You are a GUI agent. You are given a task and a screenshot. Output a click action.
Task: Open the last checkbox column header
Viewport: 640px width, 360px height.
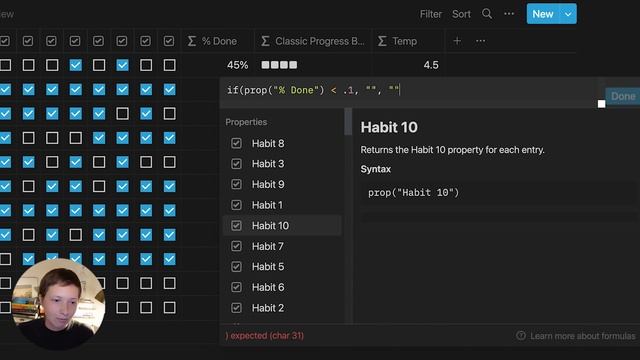tap(169, 41)
